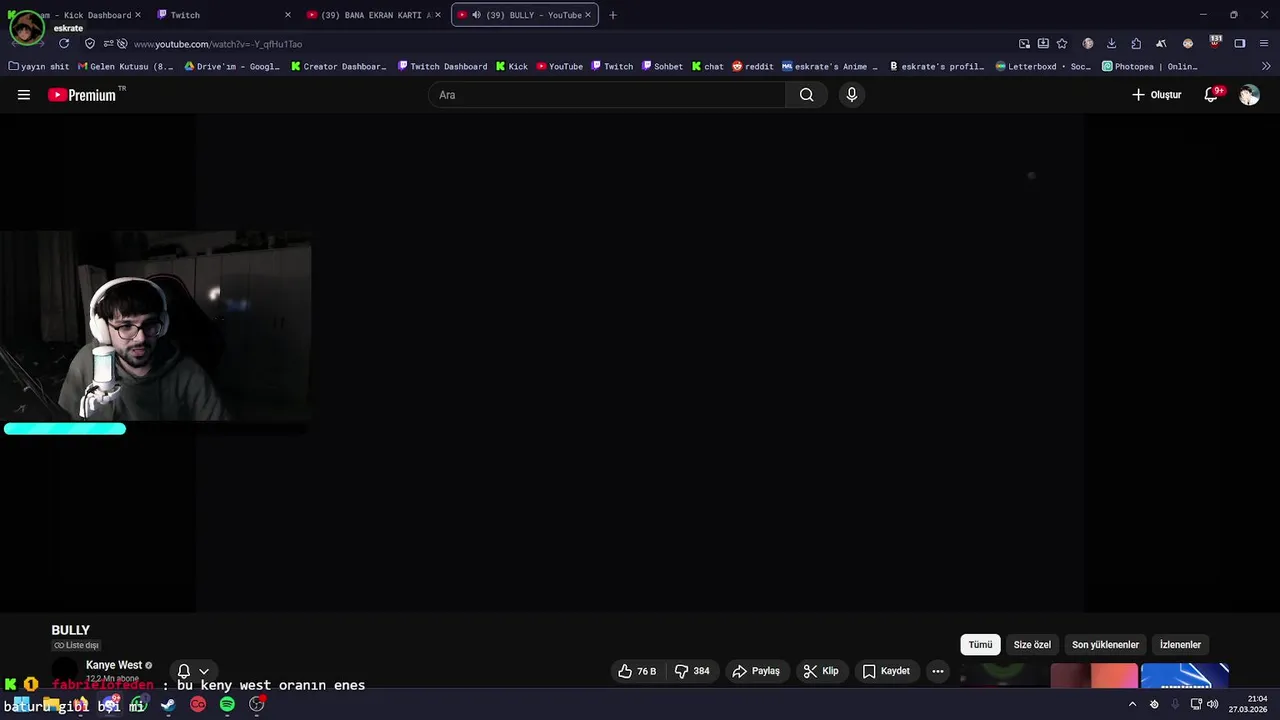Open YouTube notifications bell
The width and height of the screenshot is (1280, 720).
pos(1212,95)
